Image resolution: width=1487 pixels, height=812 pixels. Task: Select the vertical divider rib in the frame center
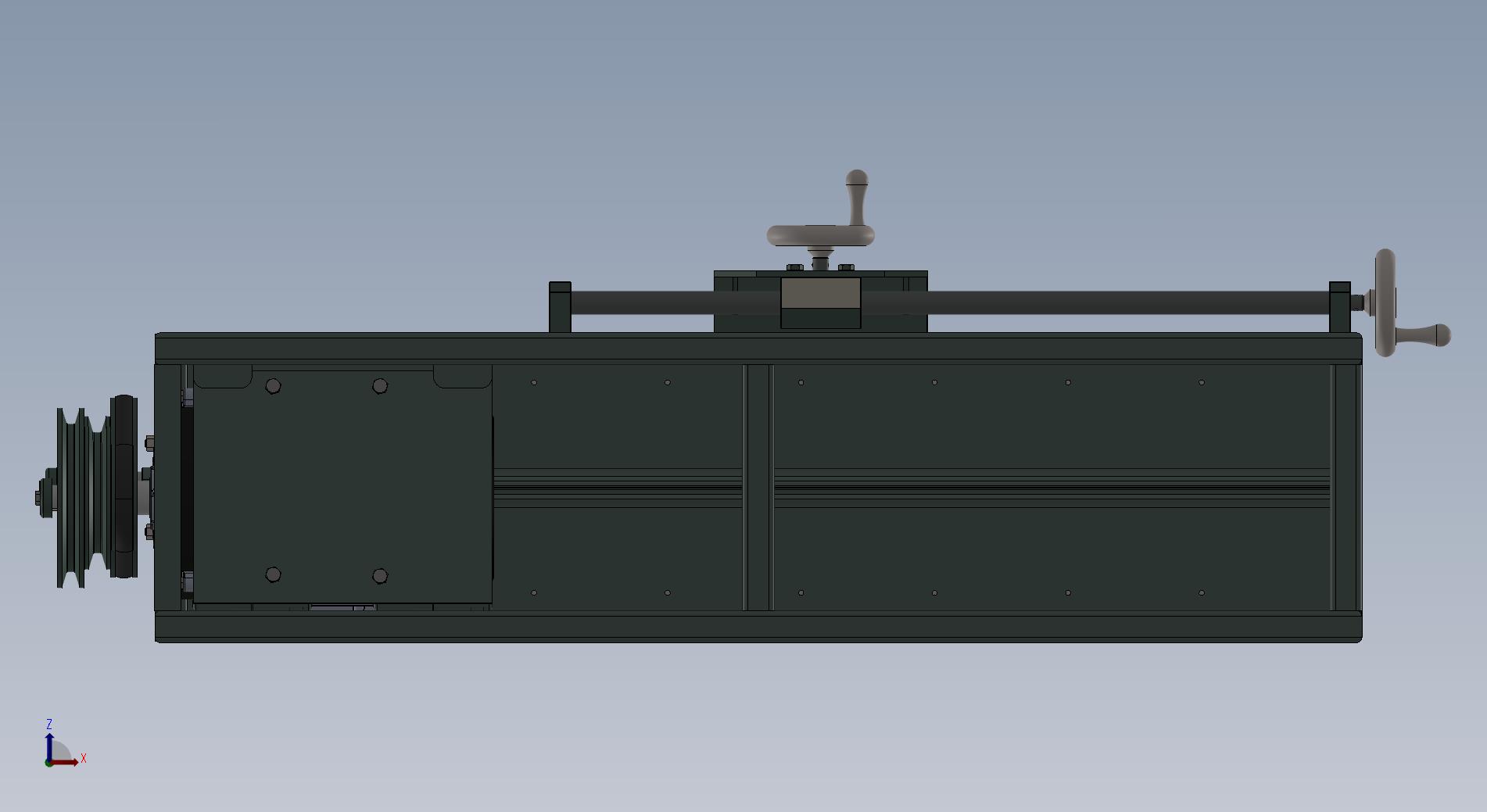pos(758,486)
